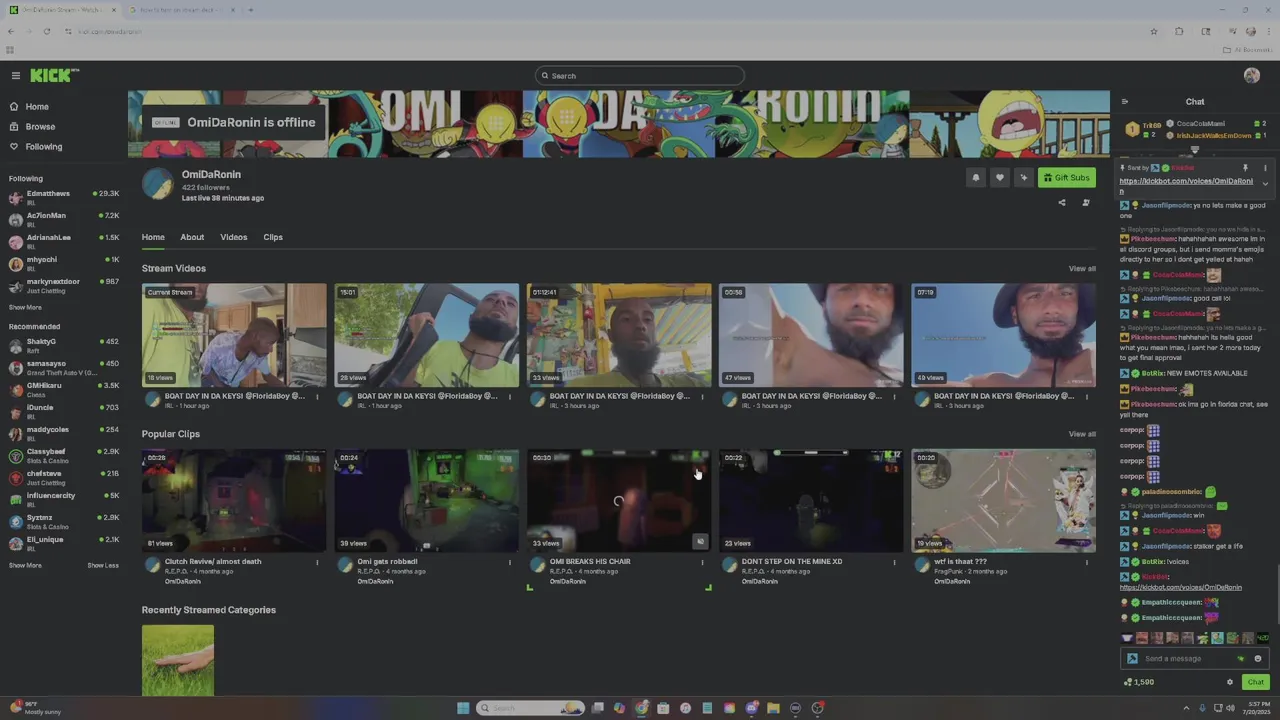This screenshot has width=1280, height=720.
Task: Open Ac7ionMan channel in sidebar
Action: [63, 219]
